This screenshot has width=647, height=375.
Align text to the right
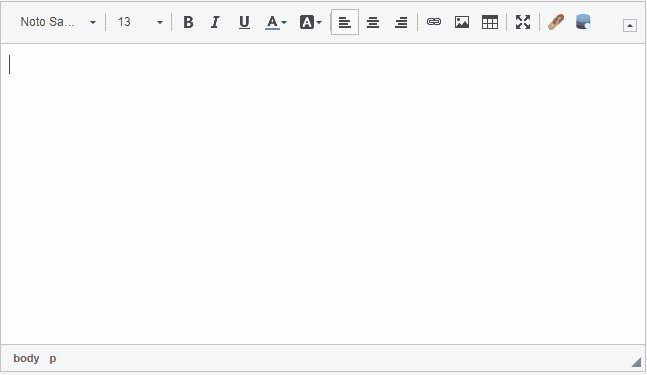tap(401, 22)
